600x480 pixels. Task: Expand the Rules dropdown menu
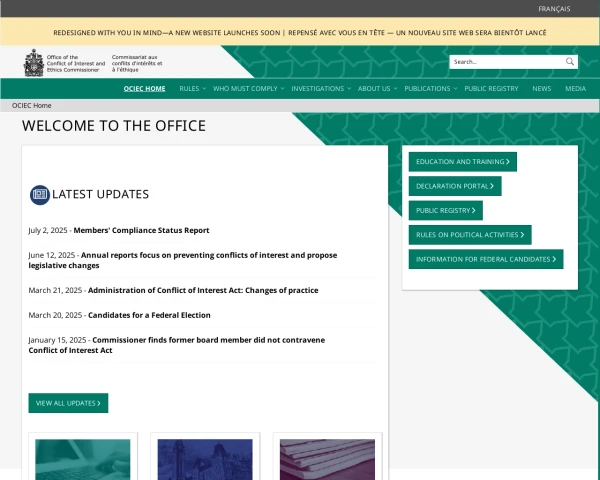click(x=192, y=88)
